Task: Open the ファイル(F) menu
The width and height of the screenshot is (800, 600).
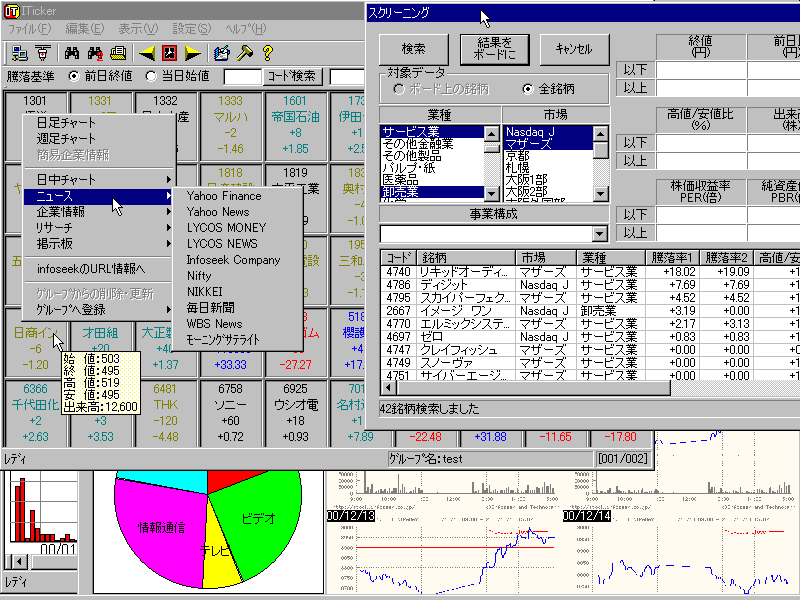Action: pyautogui.click(x=30, y=29)
